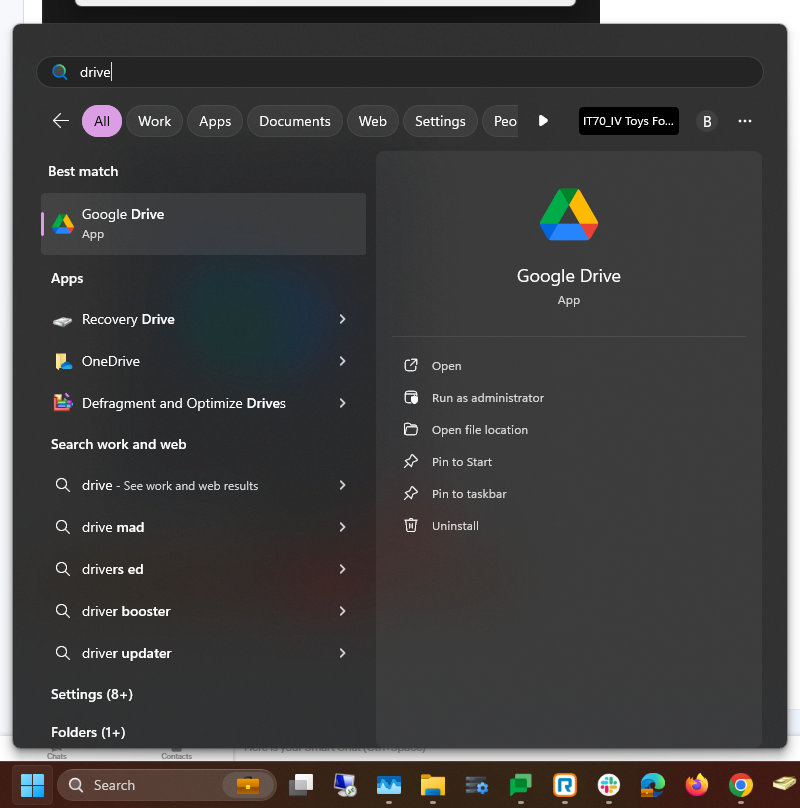The image size is (800, 808).
Task: Expand 'drive - See work and web results' chevron
Action: click(342, 485)
